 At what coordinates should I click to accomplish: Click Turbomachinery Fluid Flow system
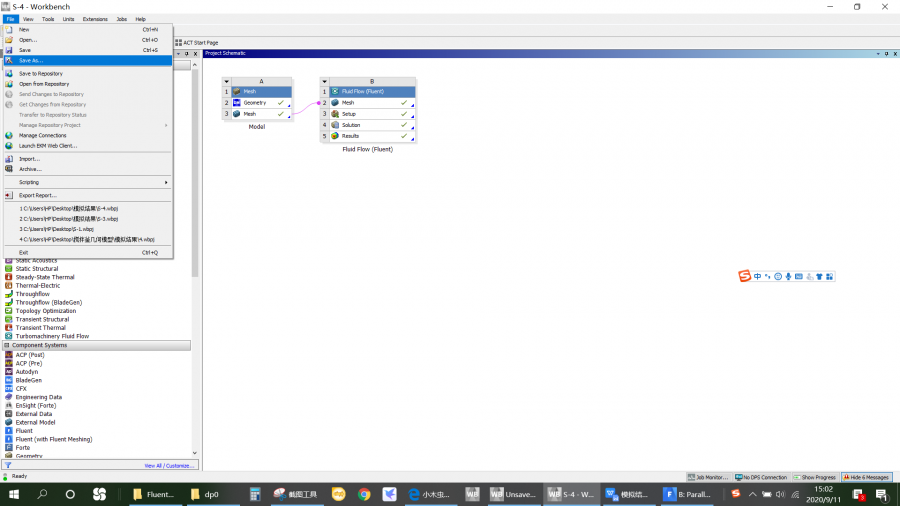[x=52, y=336]
